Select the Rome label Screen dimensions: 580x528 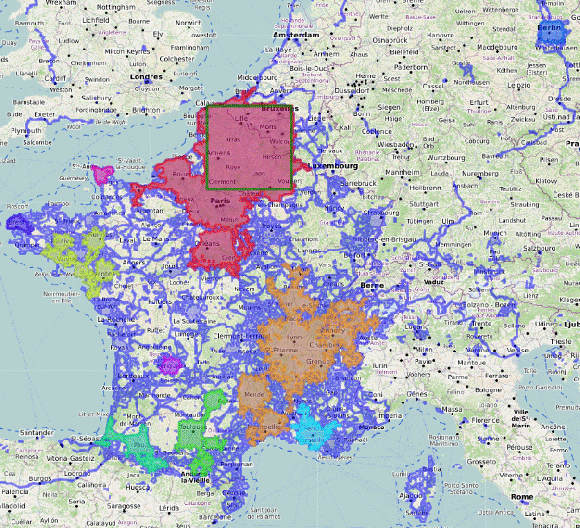(x=522, y=497)
